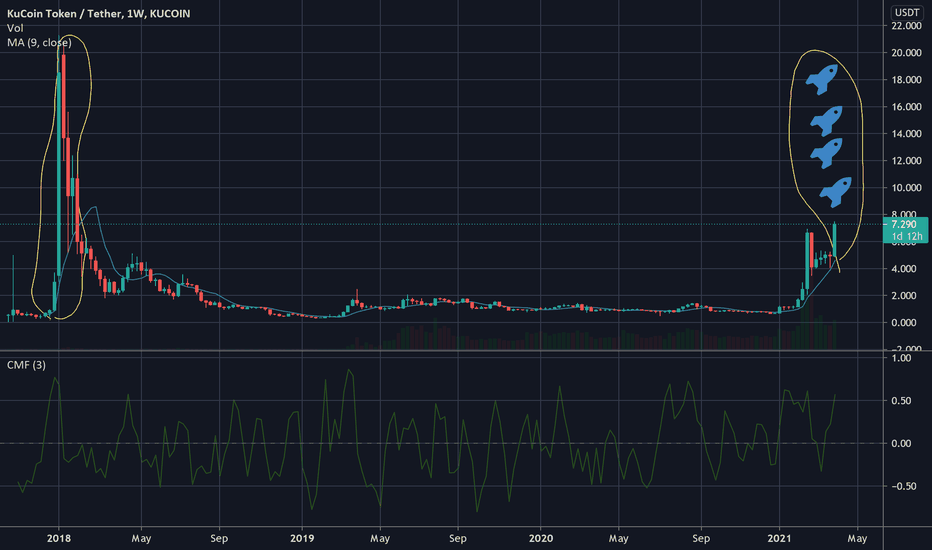This screenshot has height=550, width=932.
Task: Click the Sep label between 2018 and 2019
Action: (x=219, y=538)
